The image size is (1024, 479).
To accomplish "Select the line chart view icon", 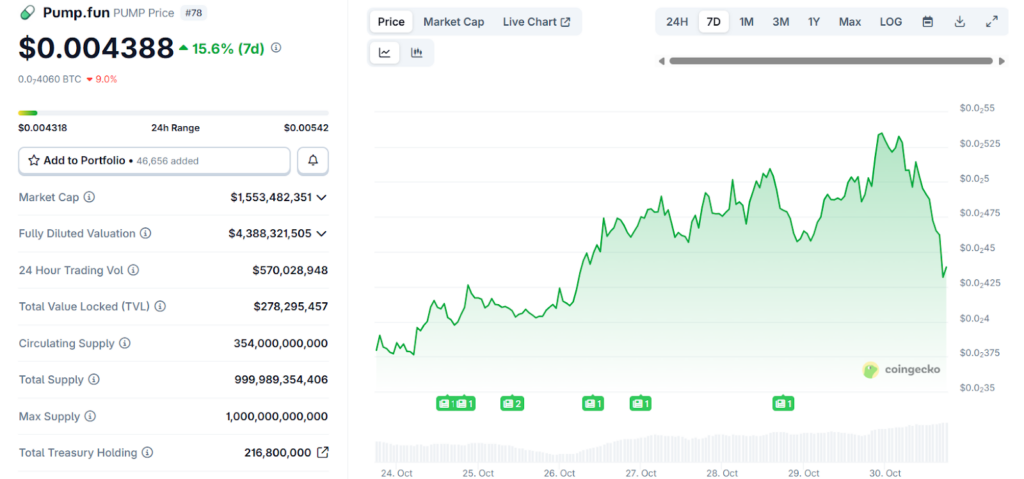I will click(x=384, y=53).
